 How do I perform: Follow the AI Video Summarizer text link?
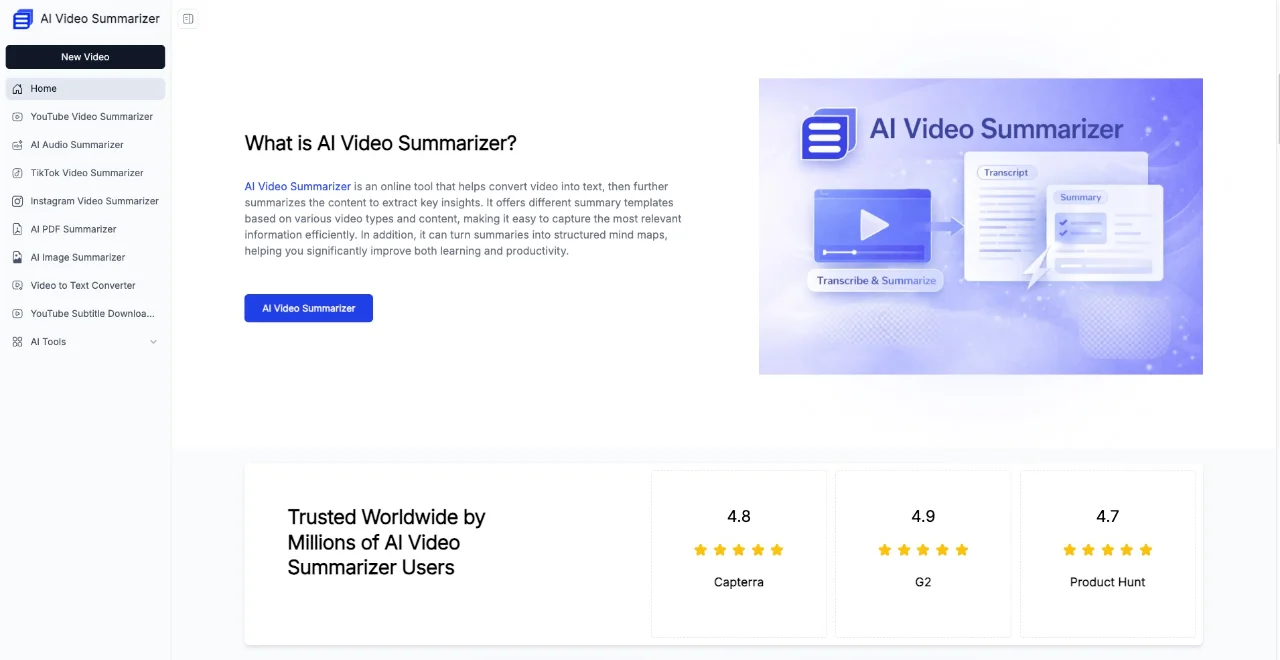pos(297,187)
